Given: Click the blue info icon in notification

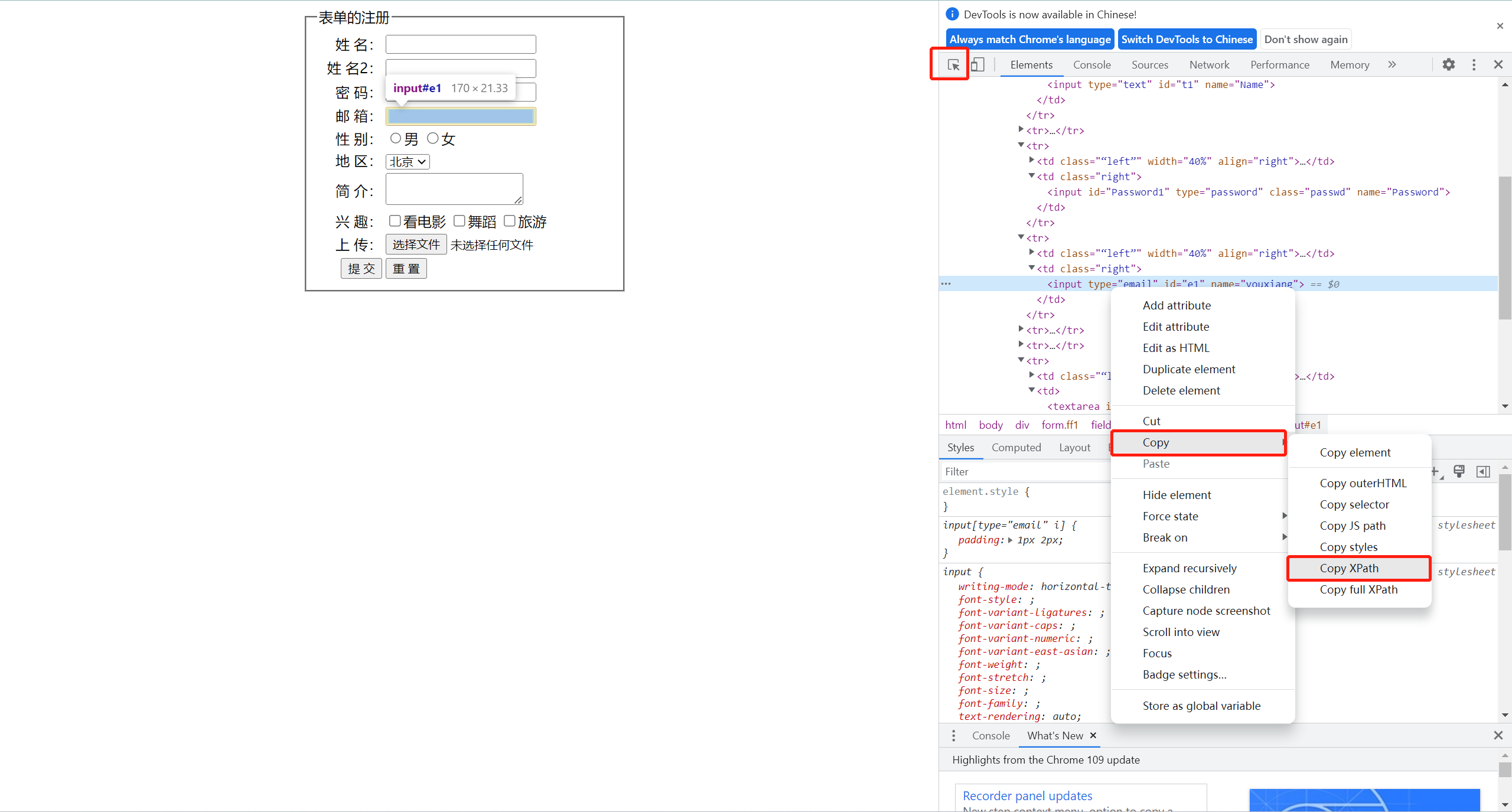Looking at the screenshot, I should [952, 14].
